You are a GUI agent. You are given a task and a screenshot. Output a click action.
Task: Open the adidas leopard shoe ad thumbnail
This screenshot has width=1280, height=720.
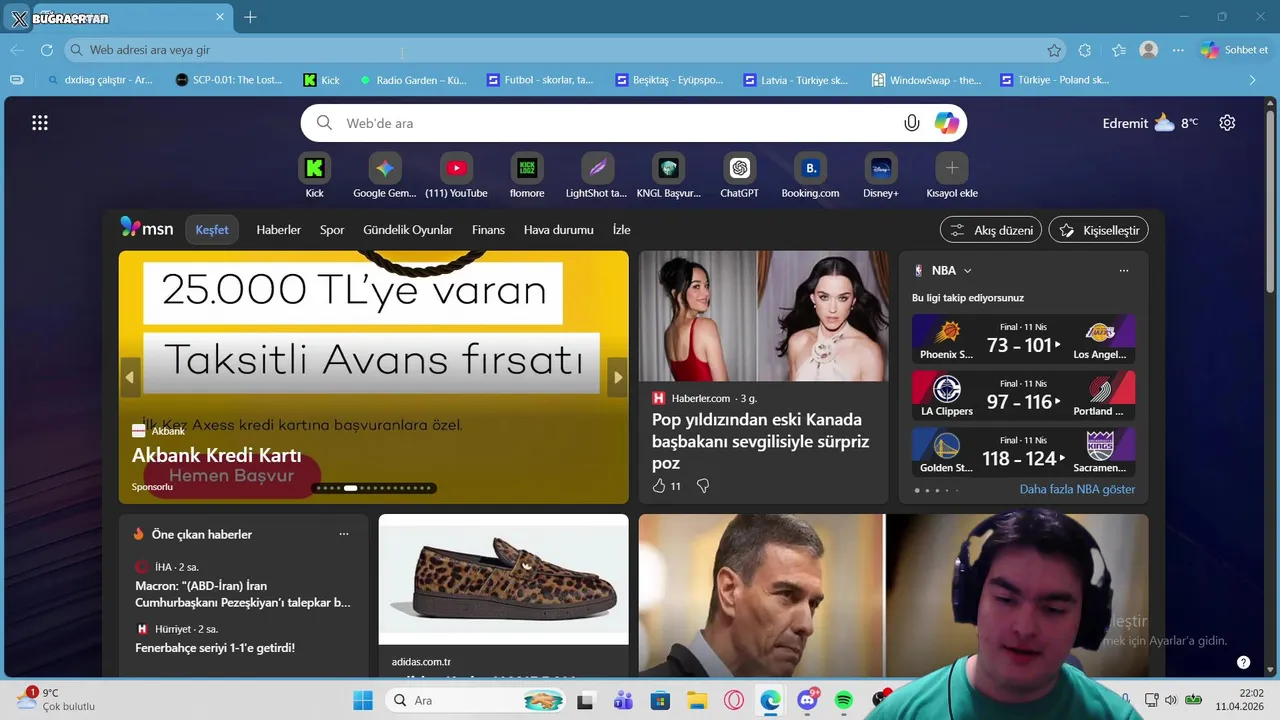504,580
